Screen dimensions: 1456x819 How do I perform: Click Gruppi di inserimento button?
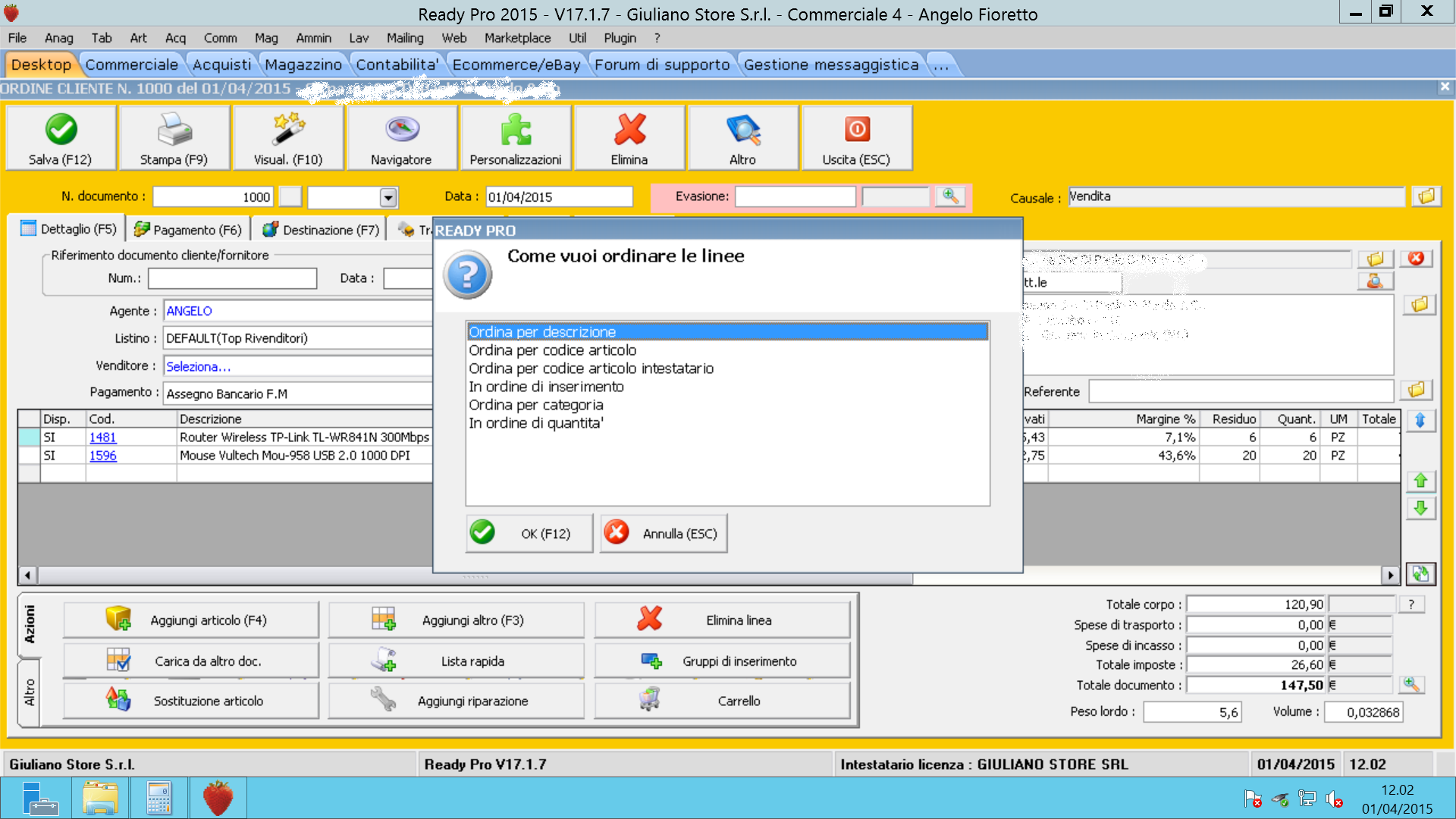(723, 661)
